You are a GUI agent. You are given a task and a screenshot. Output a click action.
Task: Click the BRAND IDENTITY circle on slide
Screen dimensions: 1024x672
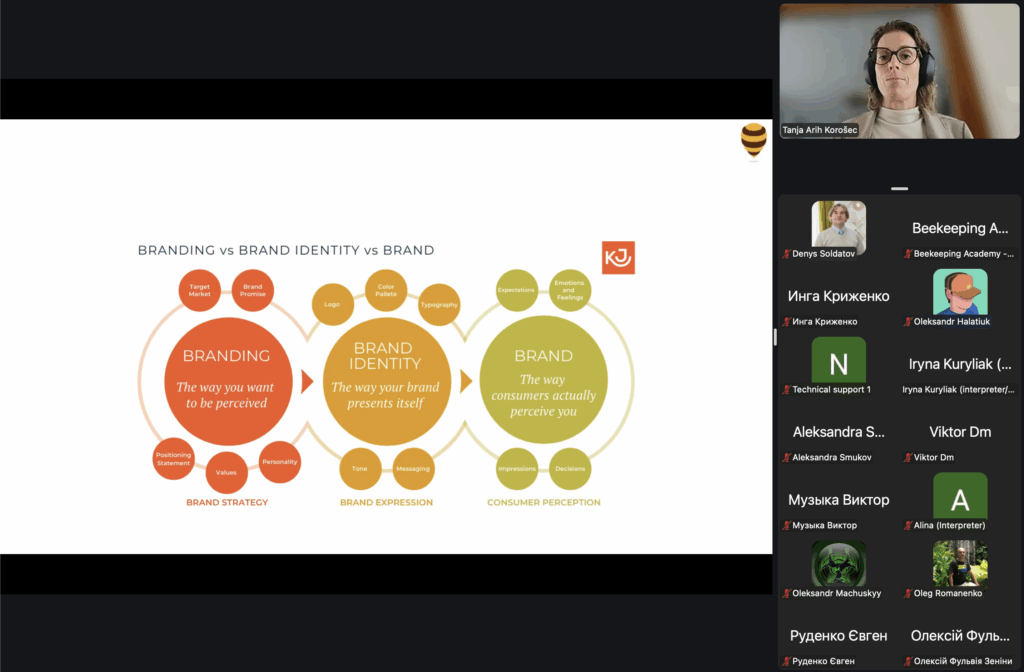pos(386,381)
